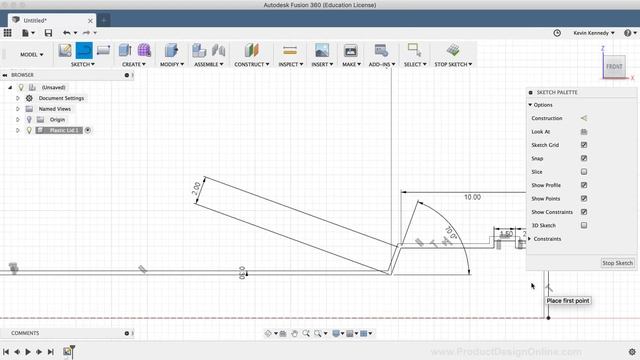640x360 pixels.
Task: Click the FRONT face of ViewCube
Action: pos(614,66)
